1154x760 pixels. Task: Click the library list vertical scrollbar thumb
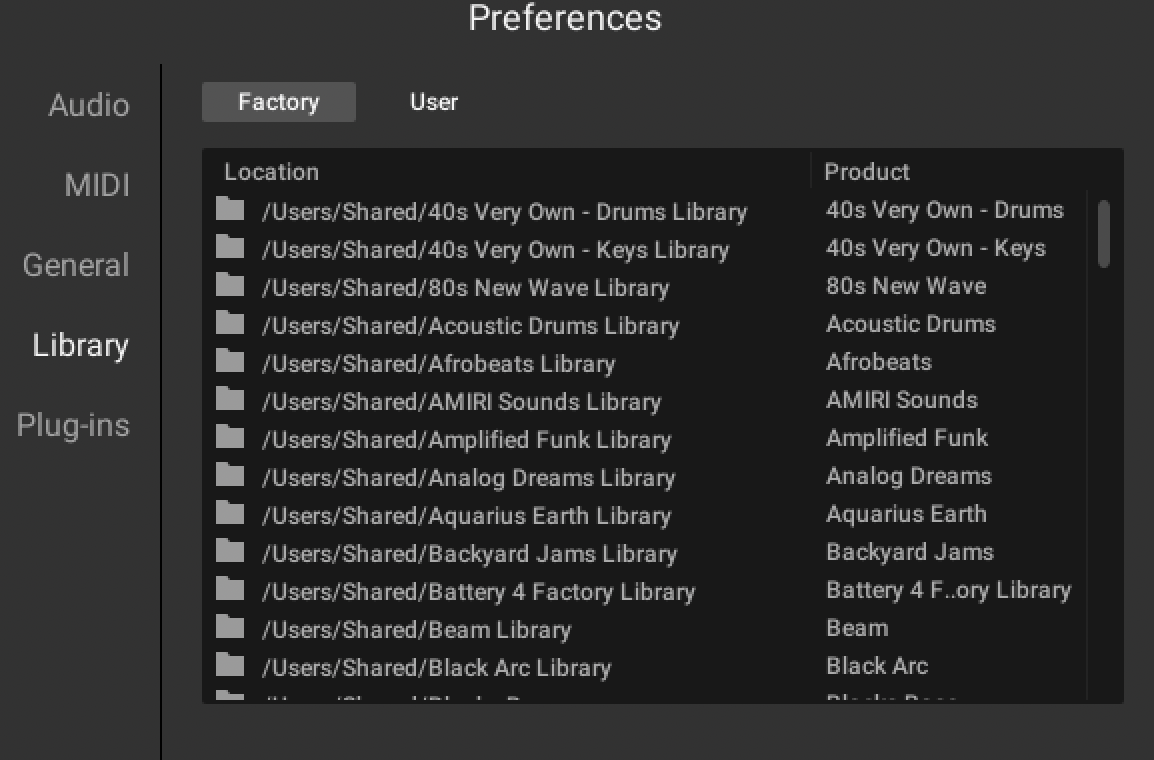1103,234
